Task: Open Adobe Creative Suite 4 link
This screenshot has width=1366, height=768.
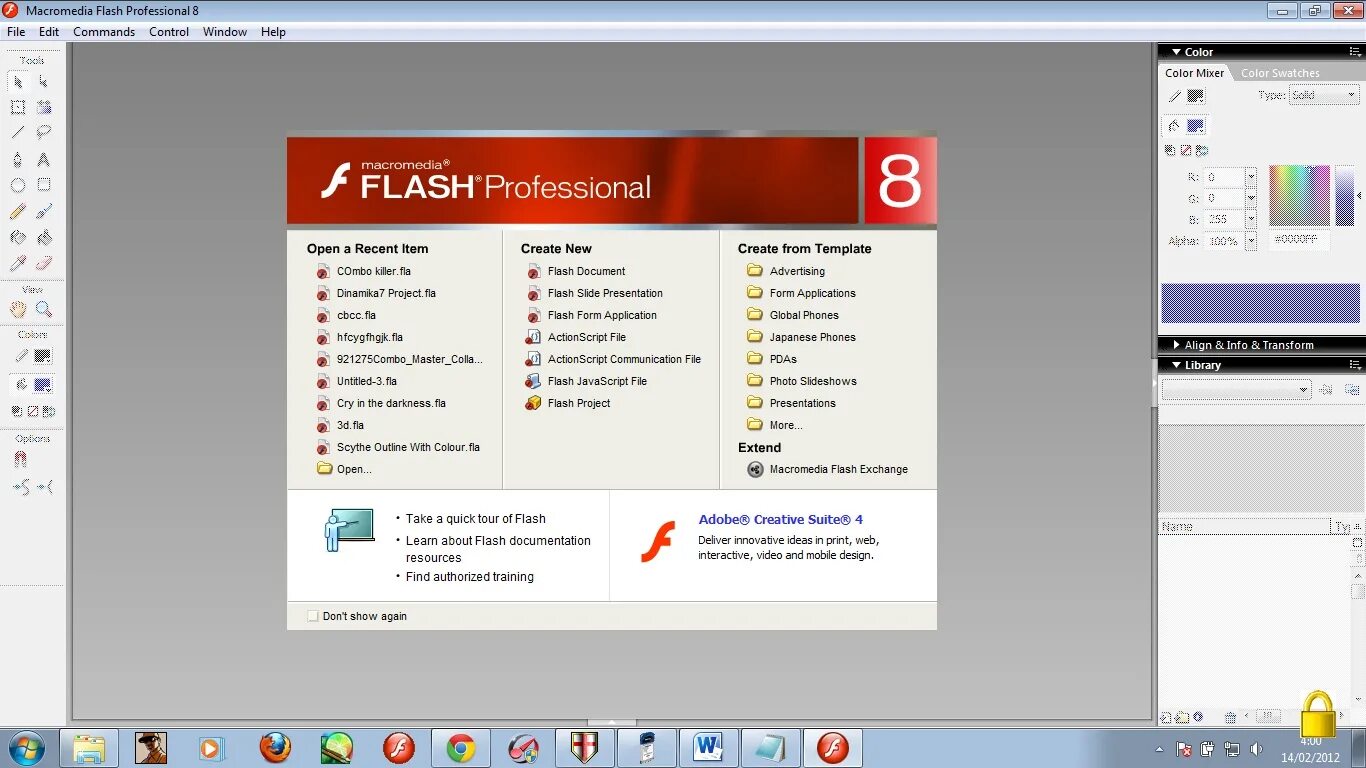Action: click(781, 520)
